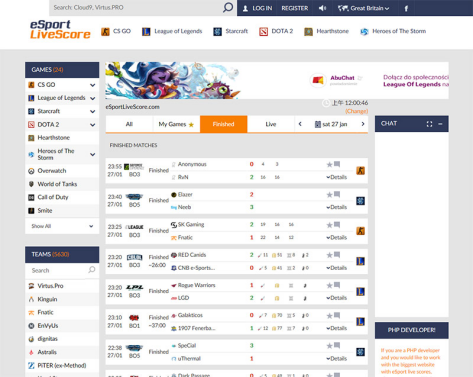Open the calendar at sat 27 jan
Image resolution: width=473 pixels, height=377 pixels.
[331, 124]
